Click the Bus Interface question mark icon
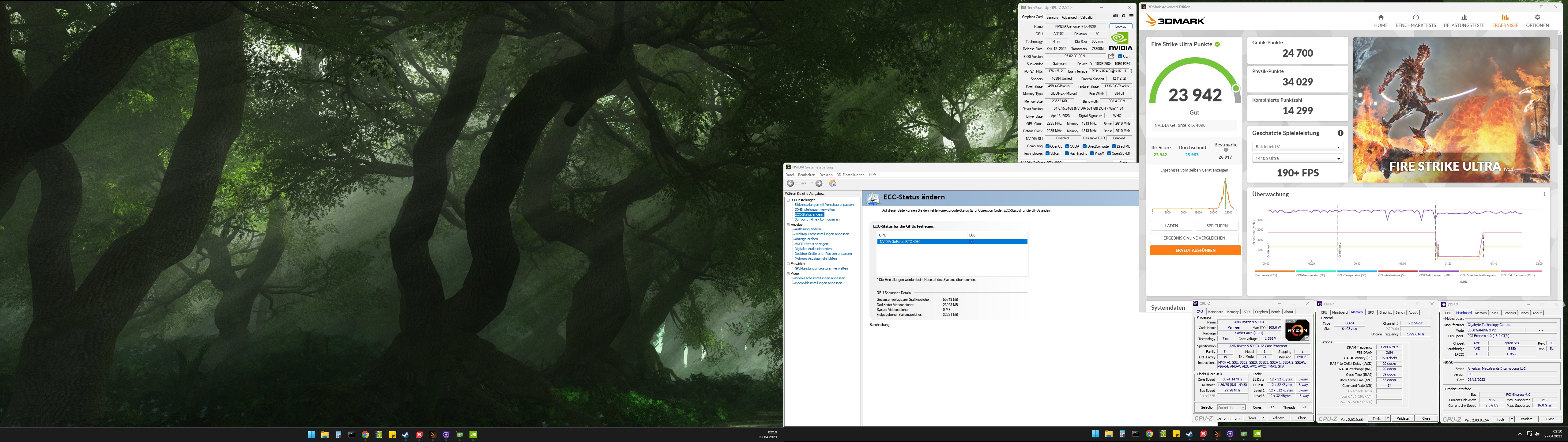 (x=1131, y=71)
